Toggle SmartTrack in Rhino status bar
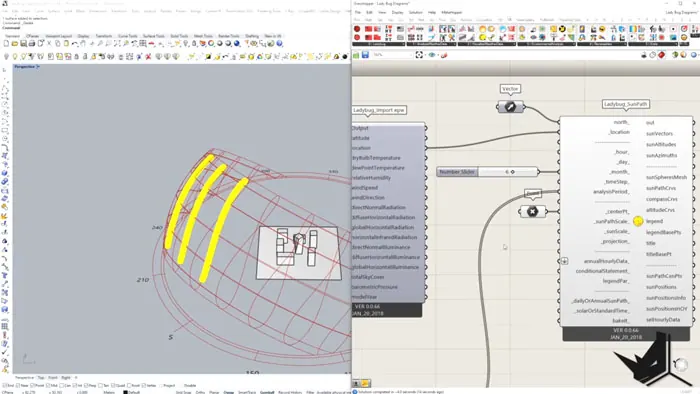Image resolution: width=700 pixels, height=394 pixels. (x=247, y=392)
